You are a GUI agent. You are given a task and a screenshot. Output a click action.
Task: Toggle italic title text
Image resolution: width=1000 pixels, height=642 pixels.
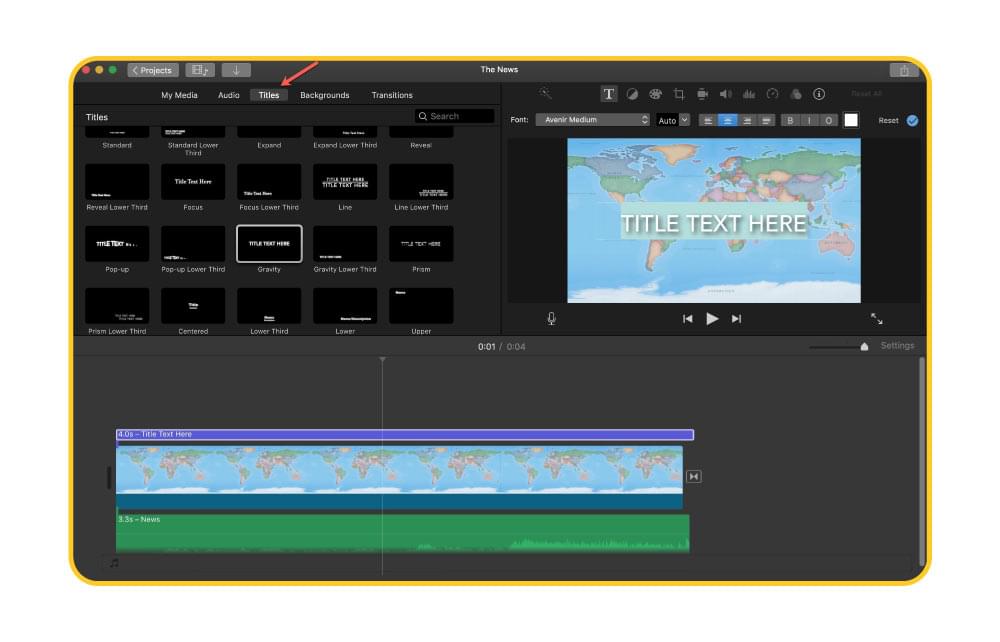click(809, 120)
